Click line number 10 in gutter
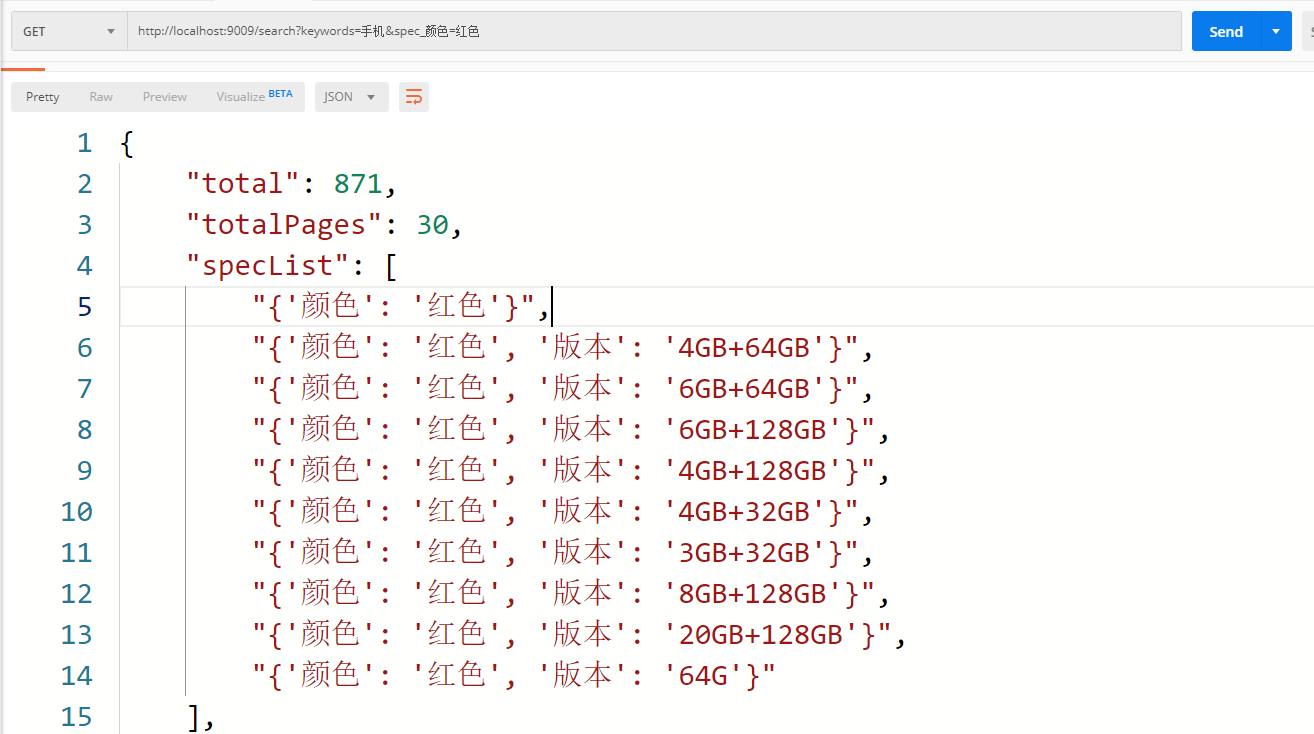1314x734 pixels. click(x=76, y=512)
